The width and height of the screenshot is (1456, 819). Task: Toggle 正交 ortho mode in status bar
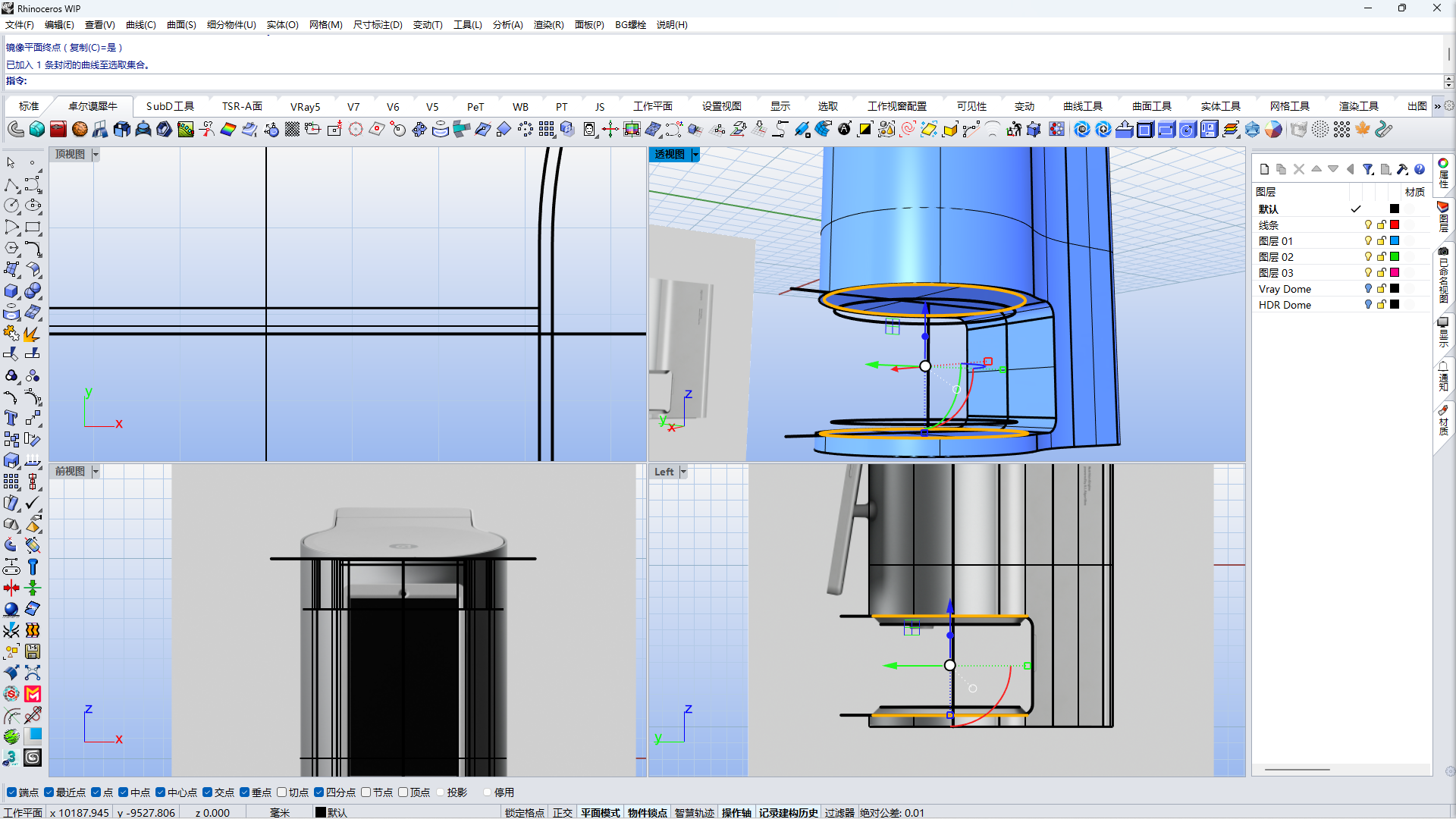click(x=563, y=812)
